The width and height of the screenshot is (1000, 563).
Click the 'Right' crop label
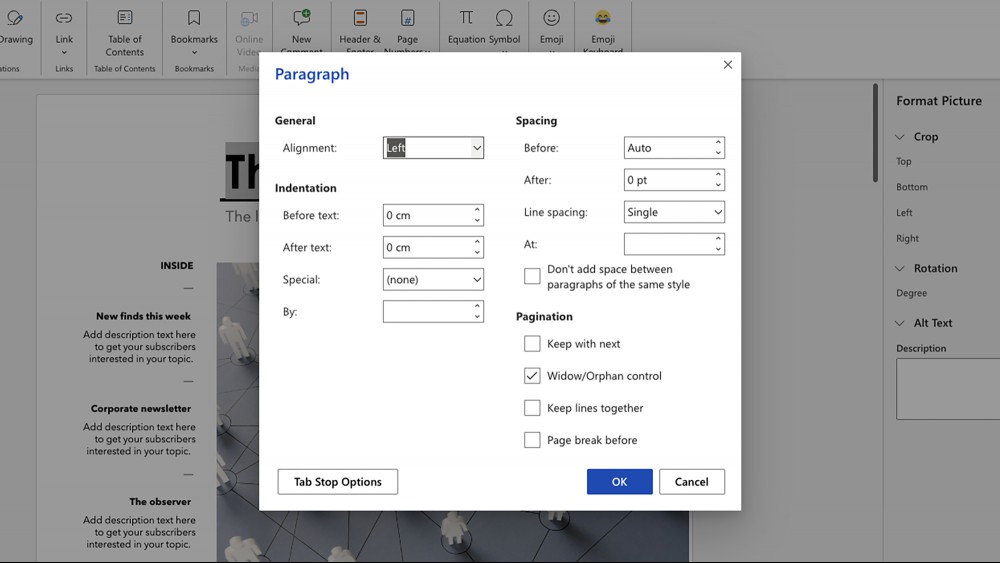[x=908, y=238]
